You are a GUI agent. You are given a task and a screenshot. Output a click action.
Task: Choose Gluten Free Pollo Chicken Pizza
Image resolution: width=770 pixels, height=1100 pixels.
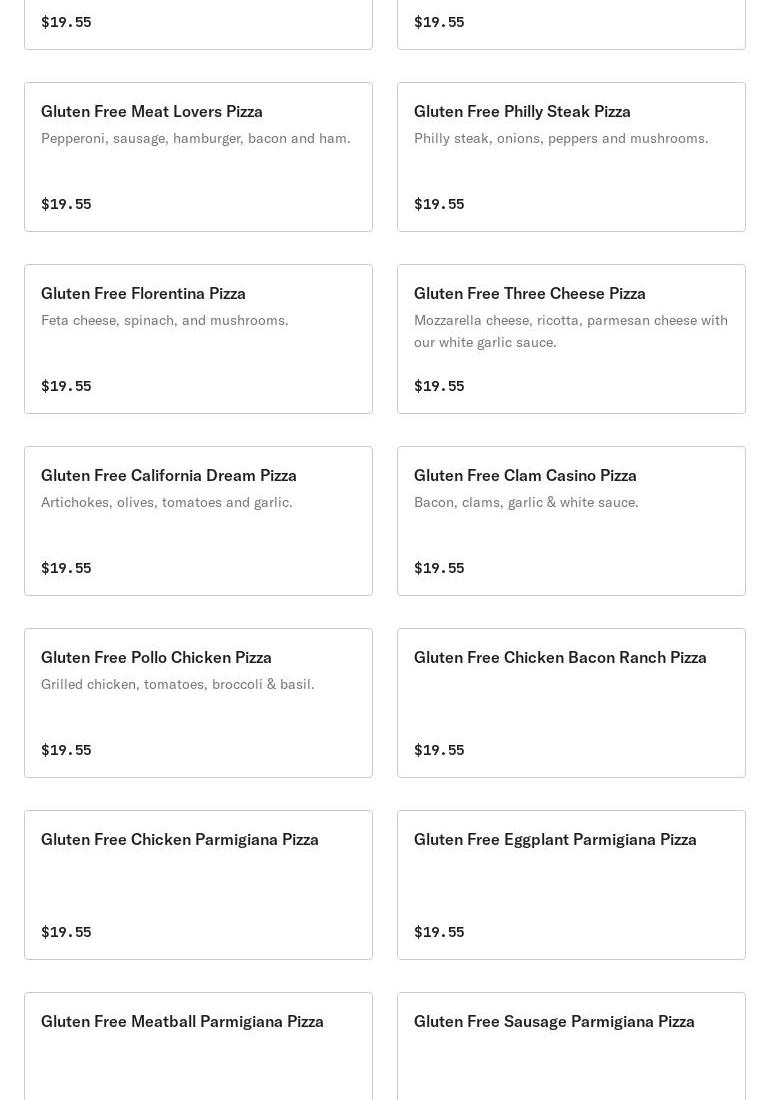pos(198,703)
